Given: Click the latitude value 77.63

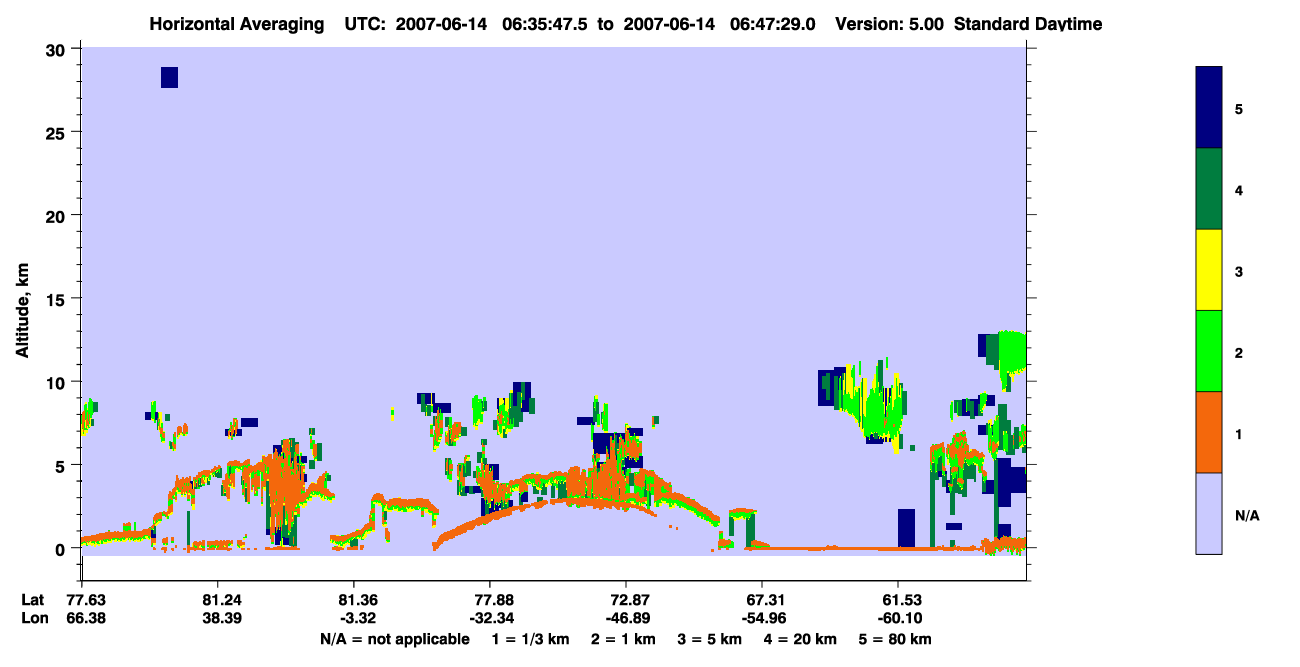Looking at the screenshot, I should tap(85, 600).
